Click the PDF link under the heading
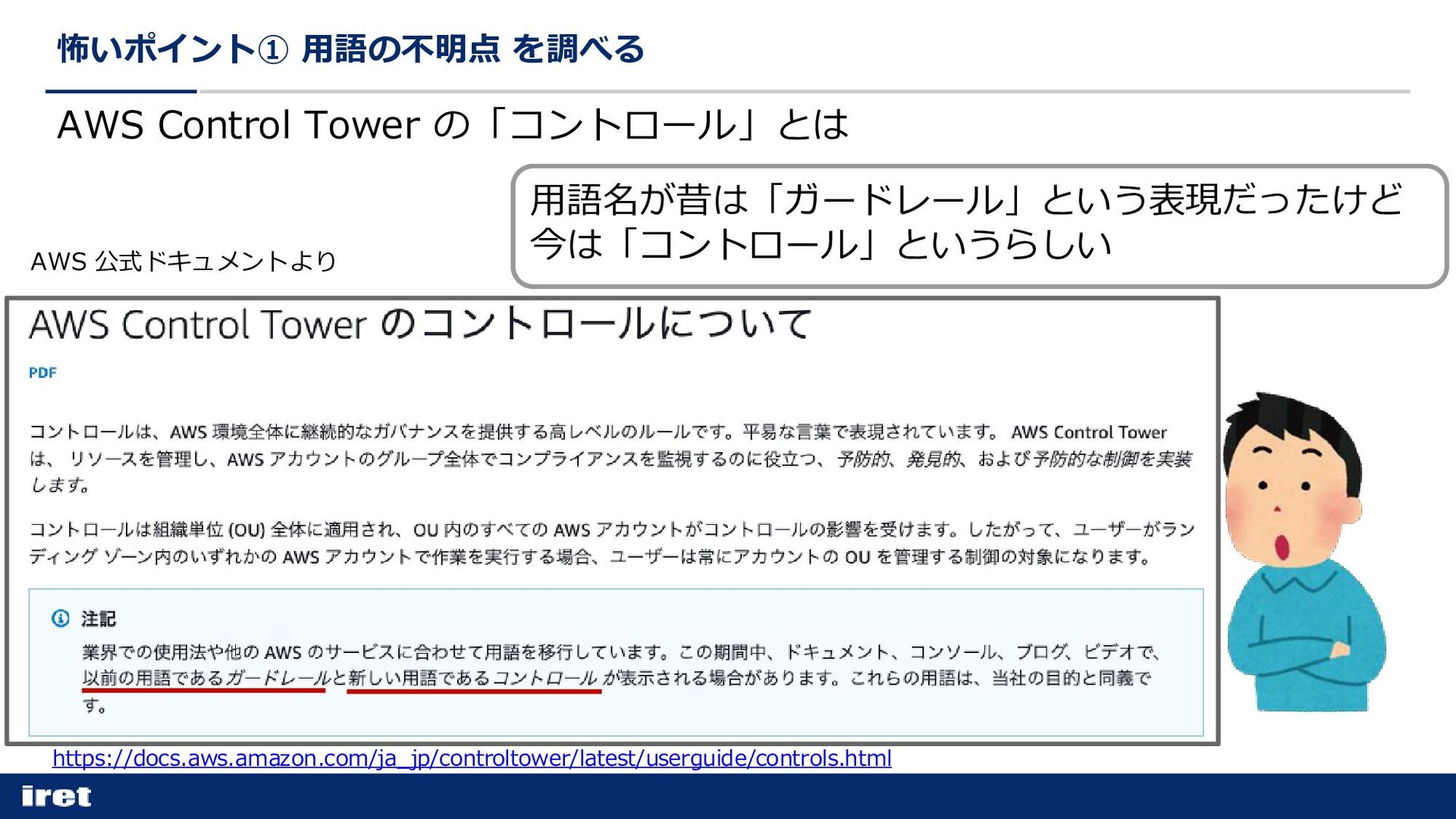Viewport: 1456px width, 819px height. 42,372
